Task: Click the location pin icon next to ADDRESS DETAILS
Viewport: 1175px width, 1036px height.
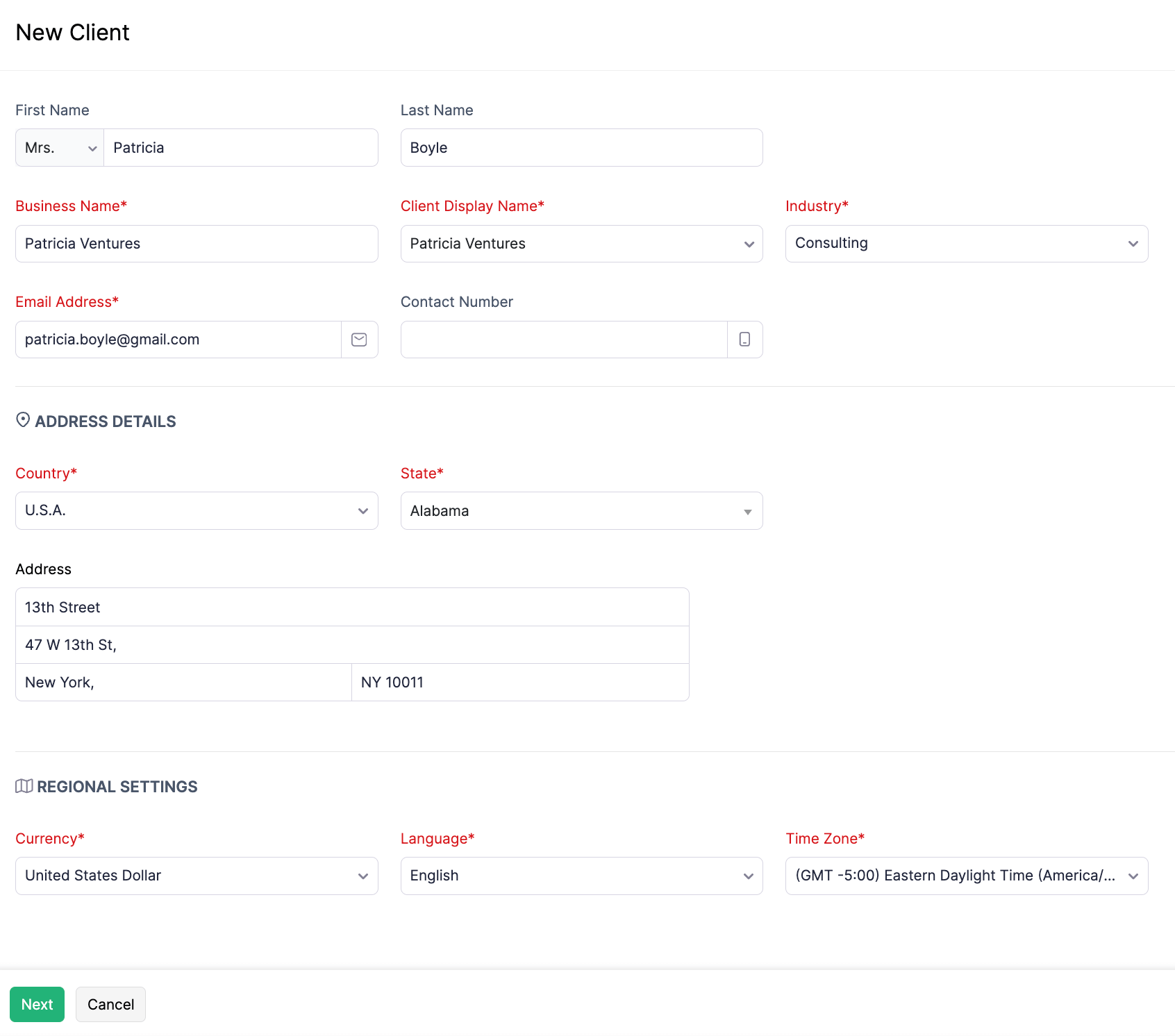Action: (23, 419)
